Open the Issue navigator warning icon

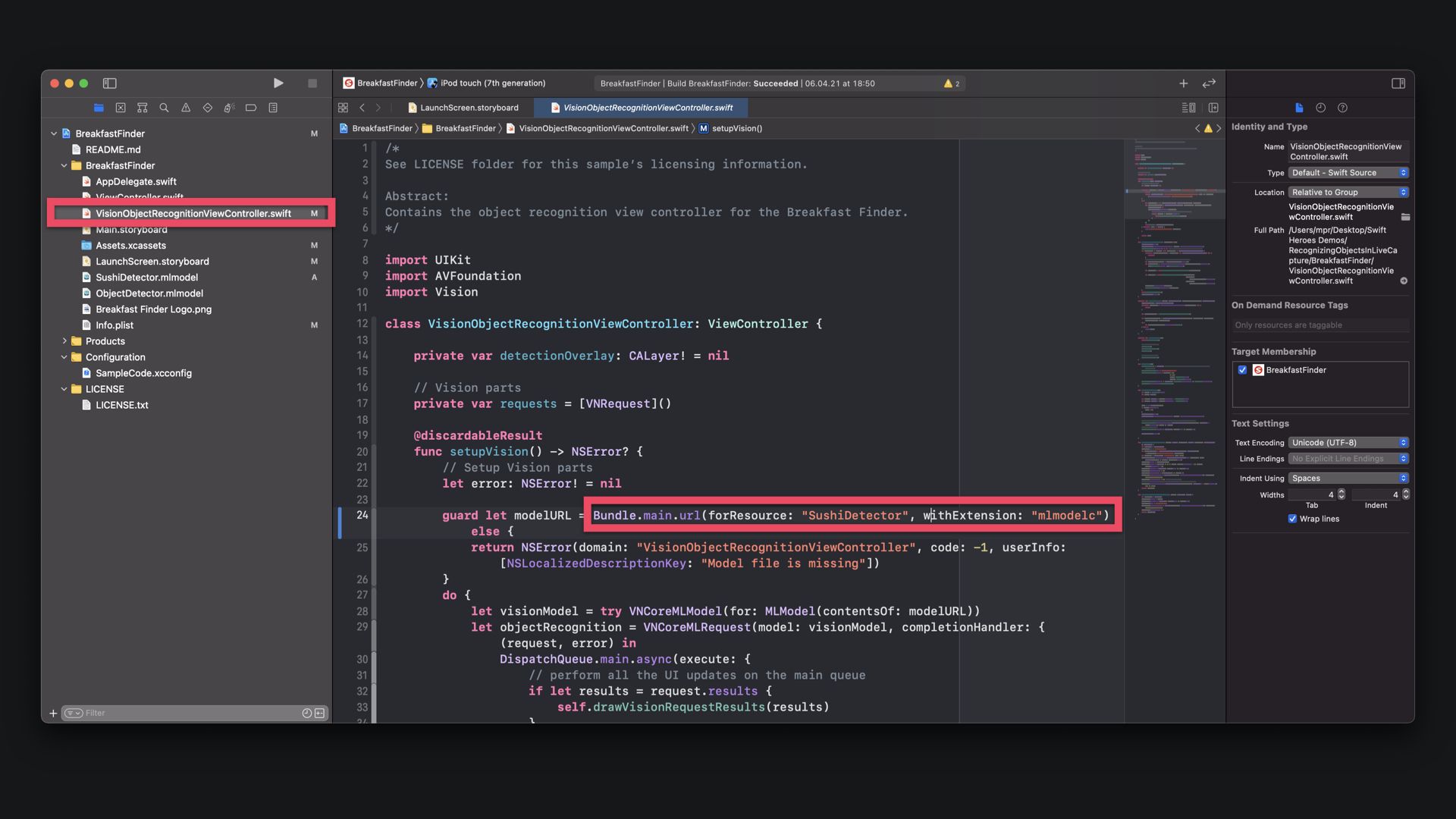pyautogui.click(x=186, y=108)
